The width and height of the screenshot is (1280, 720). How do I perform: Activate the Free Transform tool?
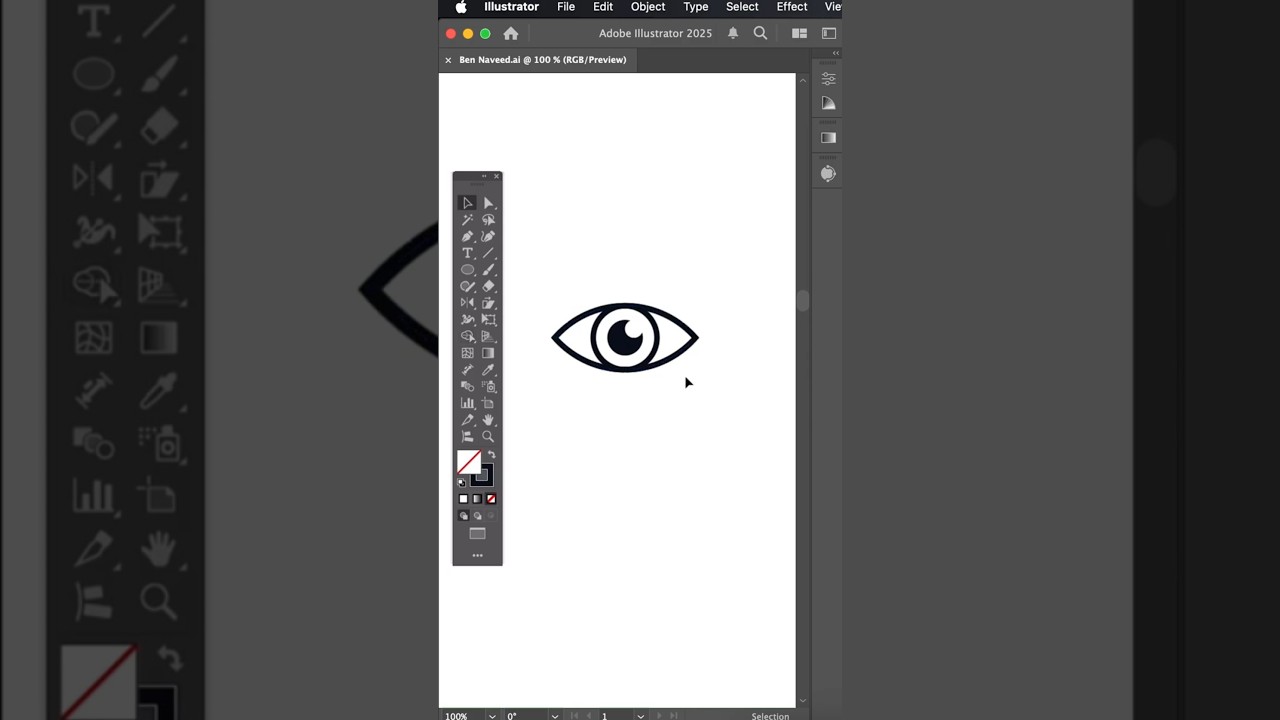pyautogui.click(x=488, y=320)
